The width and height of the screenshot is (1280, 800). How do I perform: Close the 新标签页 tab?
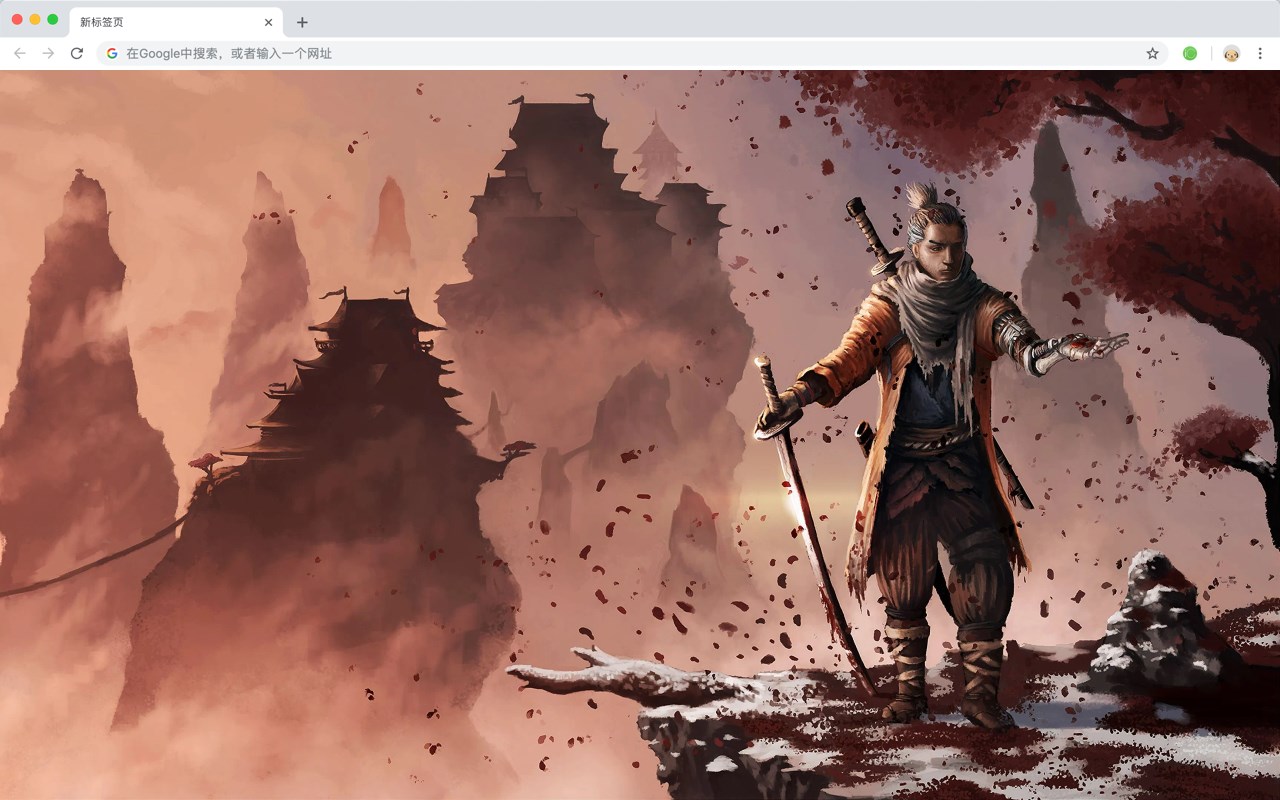268,22
